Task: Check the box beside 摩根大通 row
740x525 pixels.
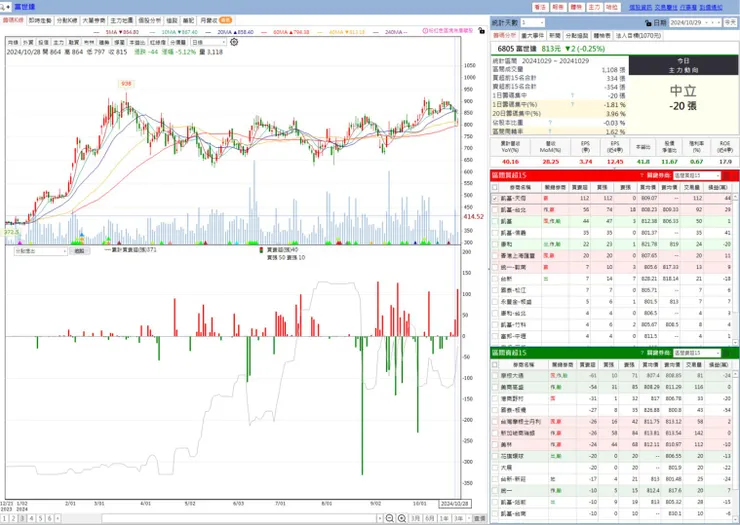Action: 495,376
